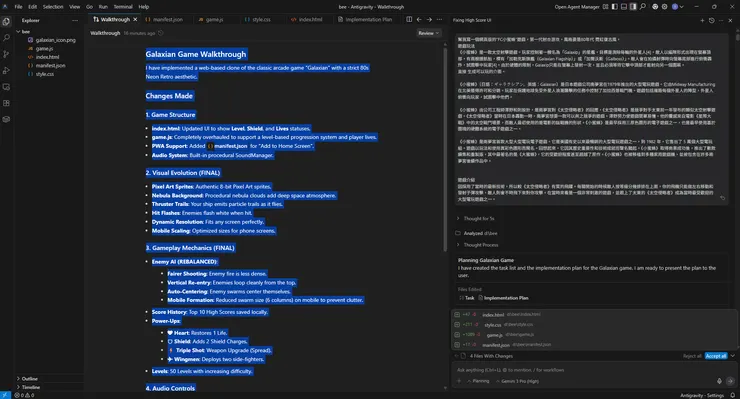
Task: Click the microphone voice input icon
Action: pos(719,381)
